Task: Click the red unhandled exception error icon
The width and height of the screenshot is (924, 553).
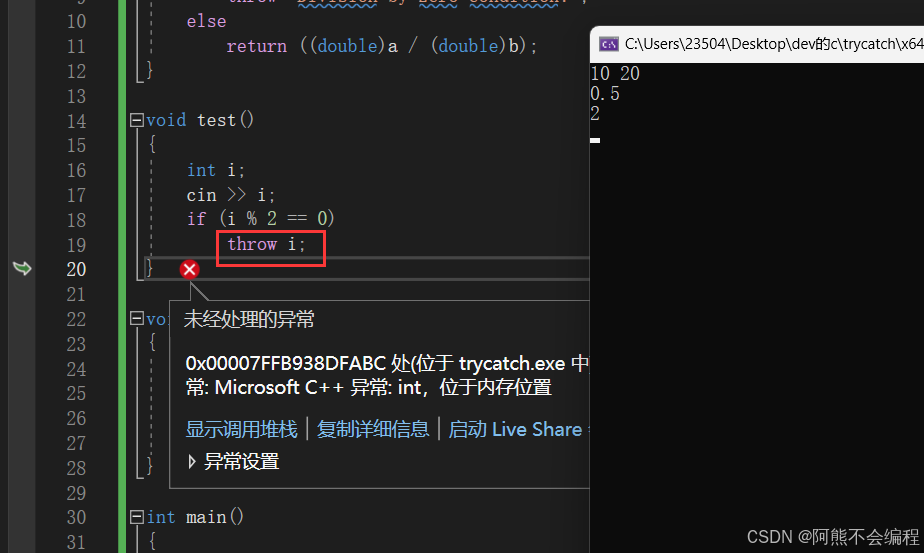Action: pos(189,269)
